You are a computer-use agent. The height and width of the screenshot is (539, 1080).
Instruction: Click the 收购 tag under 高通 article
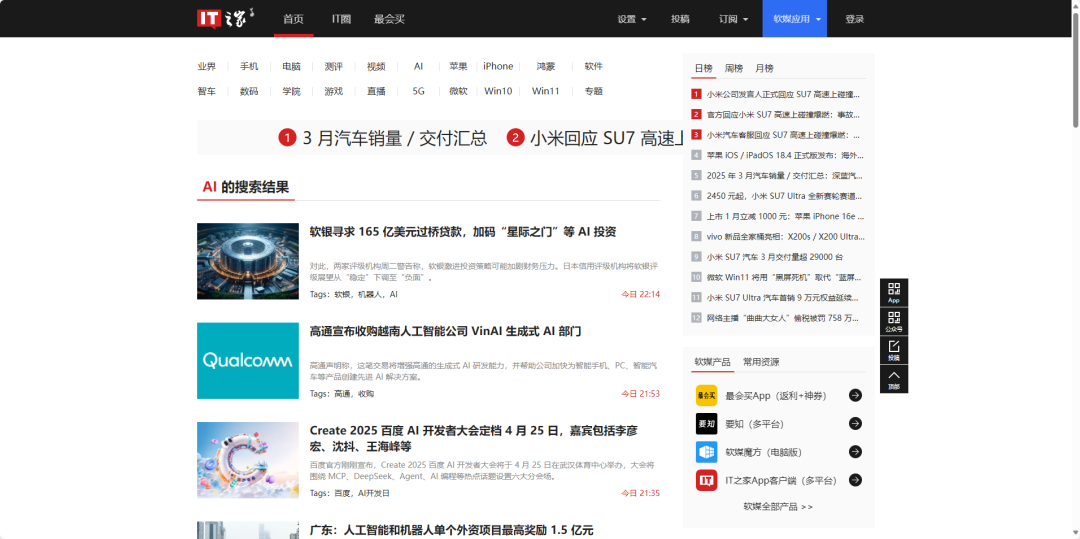(366, 394)
